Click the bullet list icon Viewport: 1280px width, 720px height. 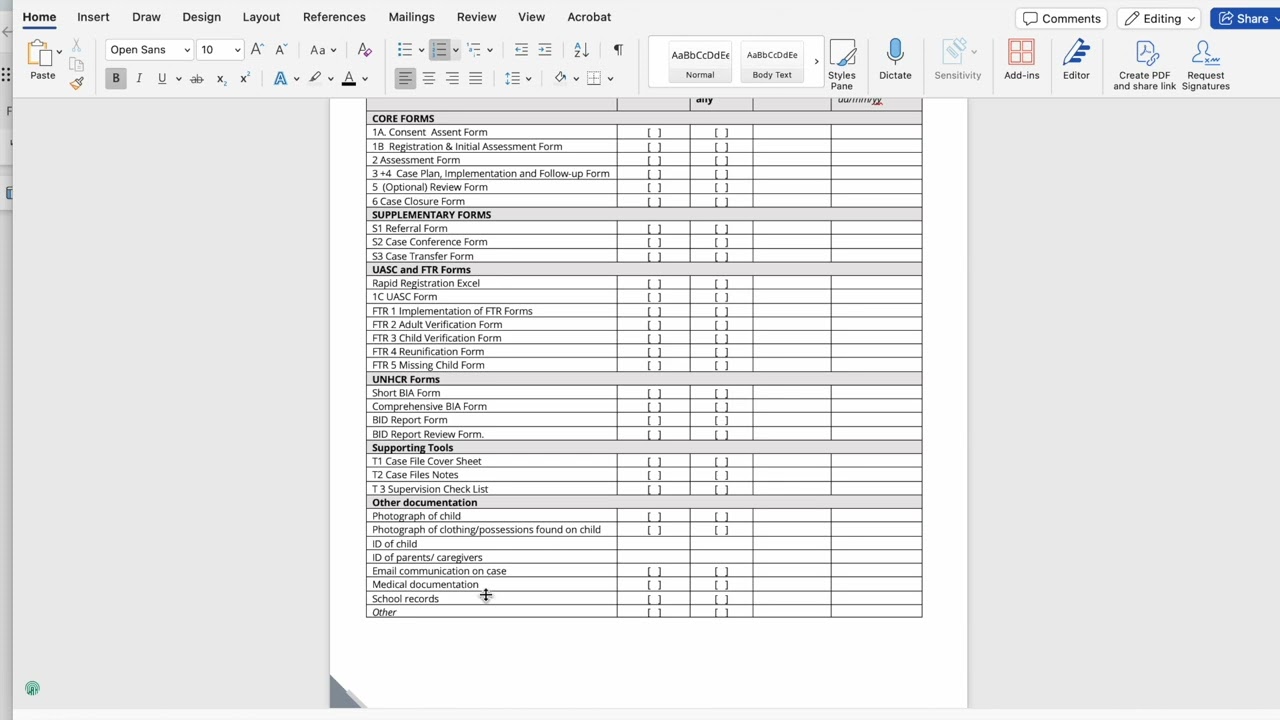[404, 49]
